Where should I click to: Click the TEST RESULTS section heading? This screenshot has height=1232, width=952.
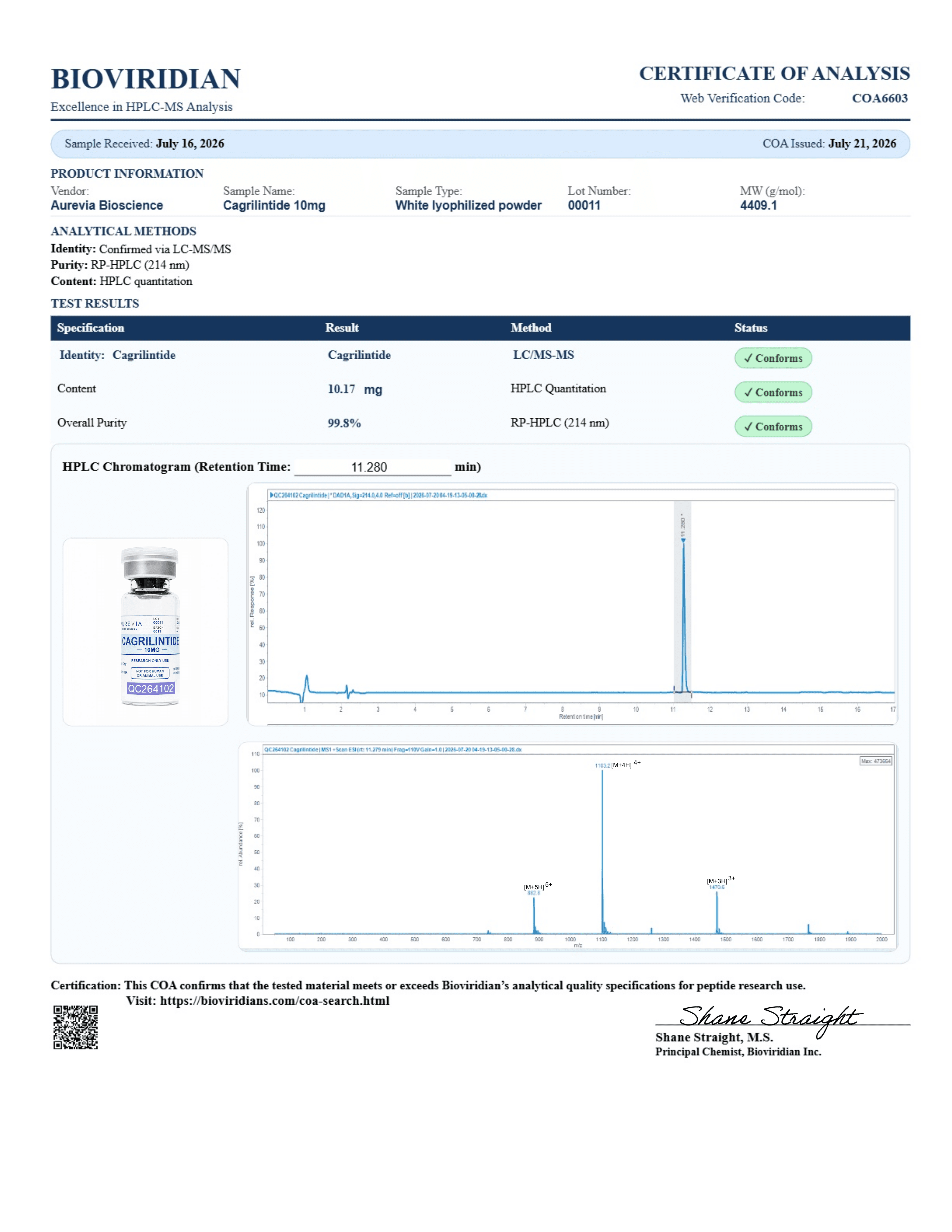coord(95,304)
